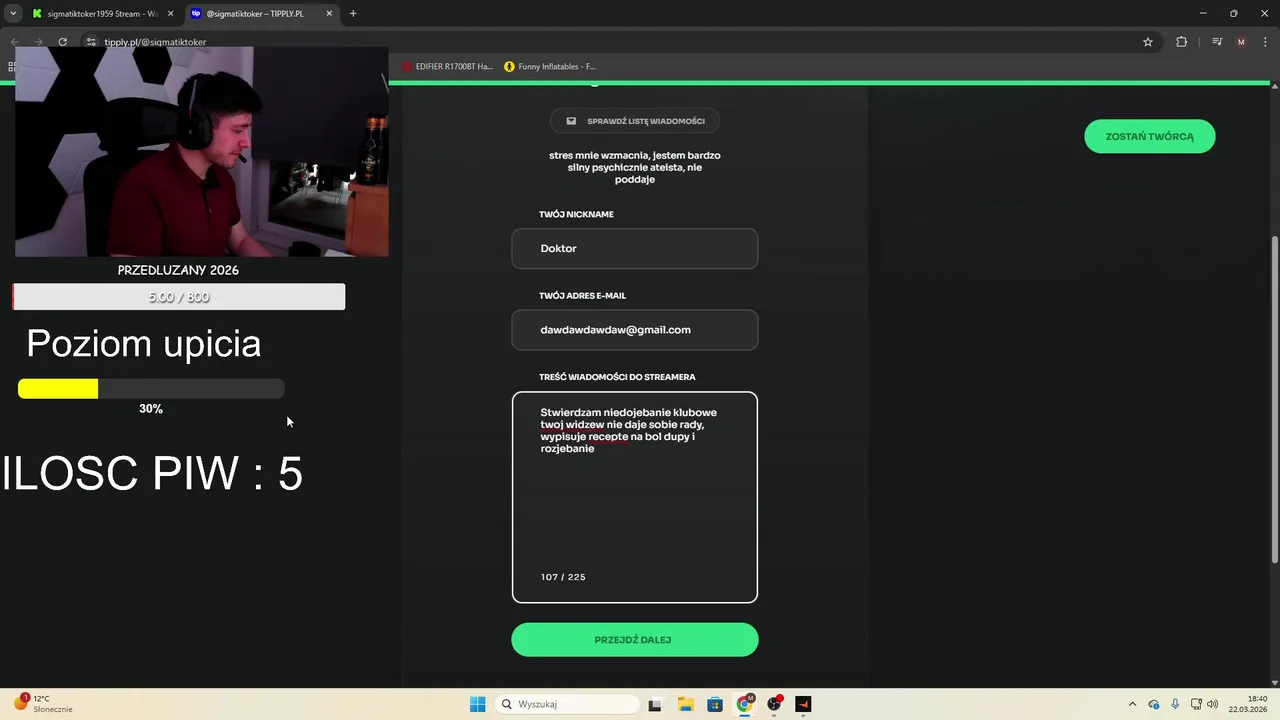Click the Twój adres e-mail label
The image size is (1280, 720).
click(x=582, y=296)
